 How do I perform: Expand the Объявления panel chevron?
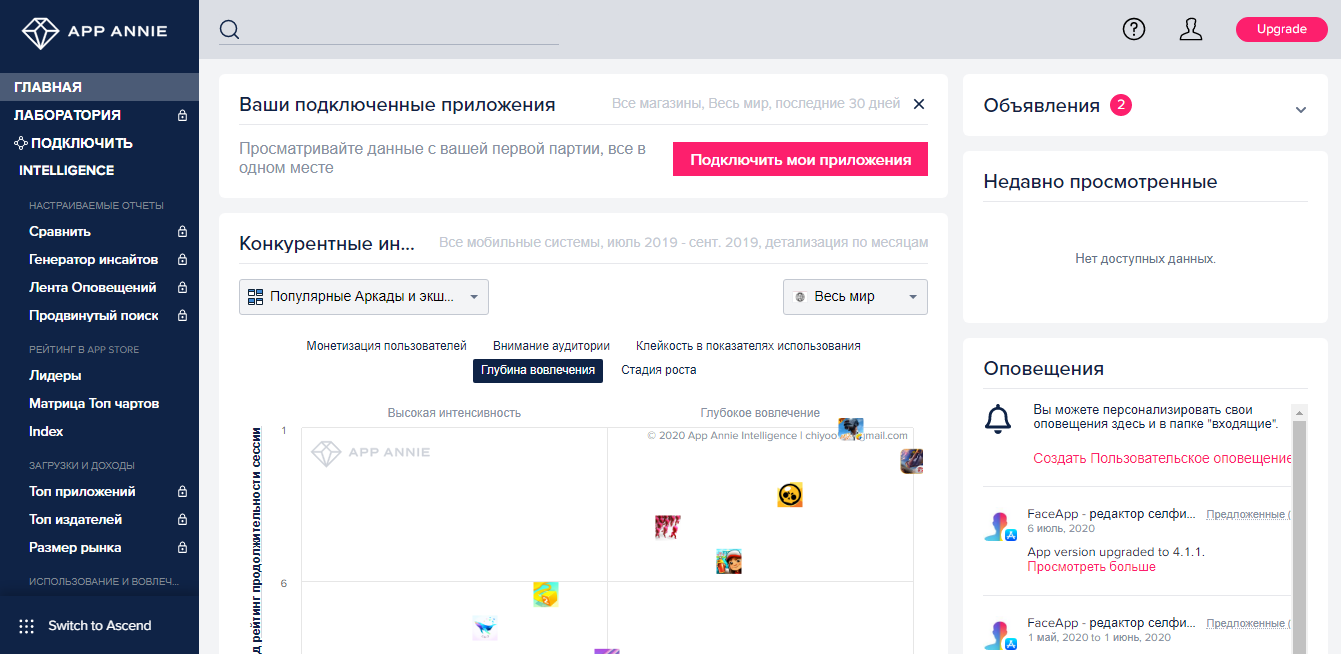point(1300,109)
